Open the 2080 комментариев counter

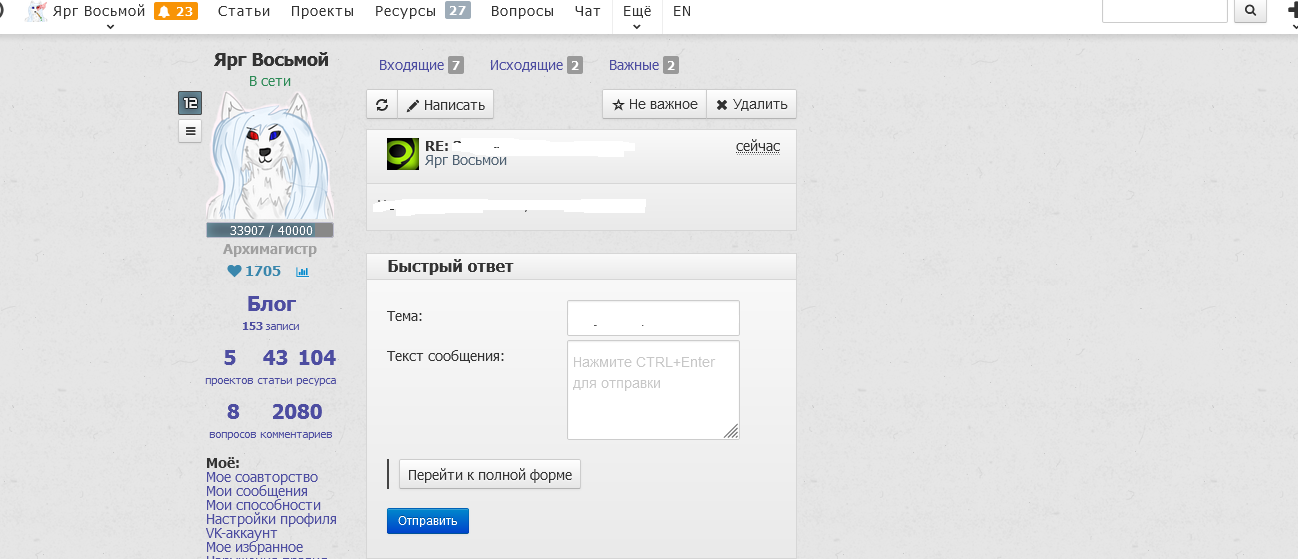click(297, 420)
